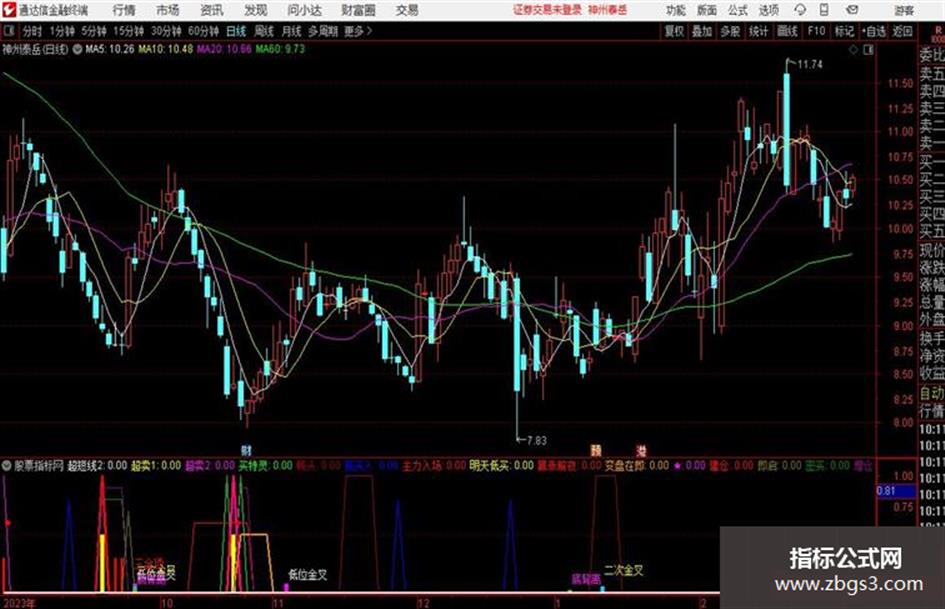The image size is (945, 609).
Task: Switch to 5分钟 period tab
Action: pos(94,31)
